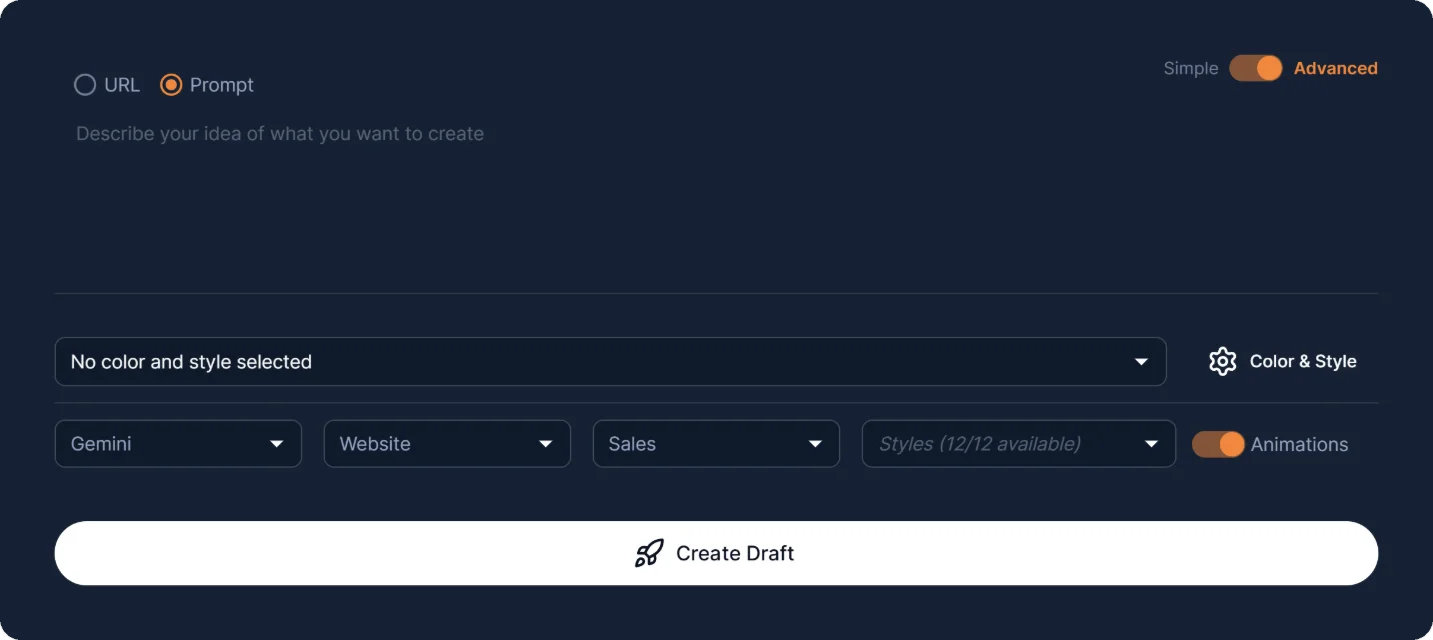The width and height of the screenshot is (1433, 640).
Task: Click the Advanced mode label
Action: (1335, 68)
